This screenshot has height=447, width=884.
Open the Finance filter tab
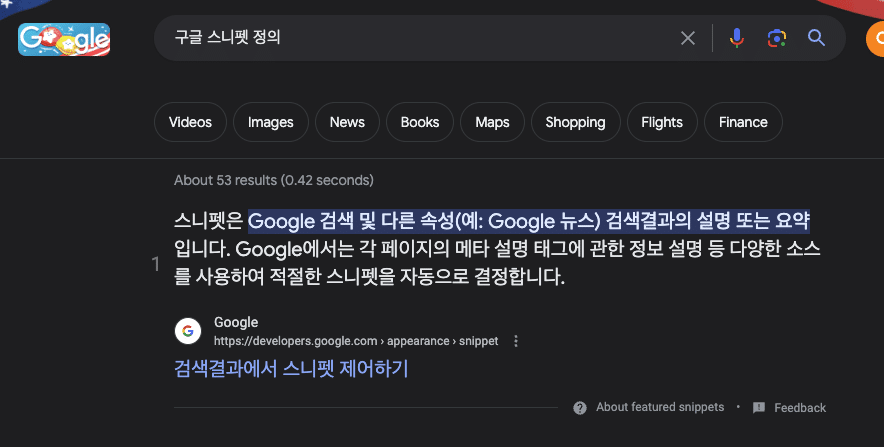click(x=743, y=122)
